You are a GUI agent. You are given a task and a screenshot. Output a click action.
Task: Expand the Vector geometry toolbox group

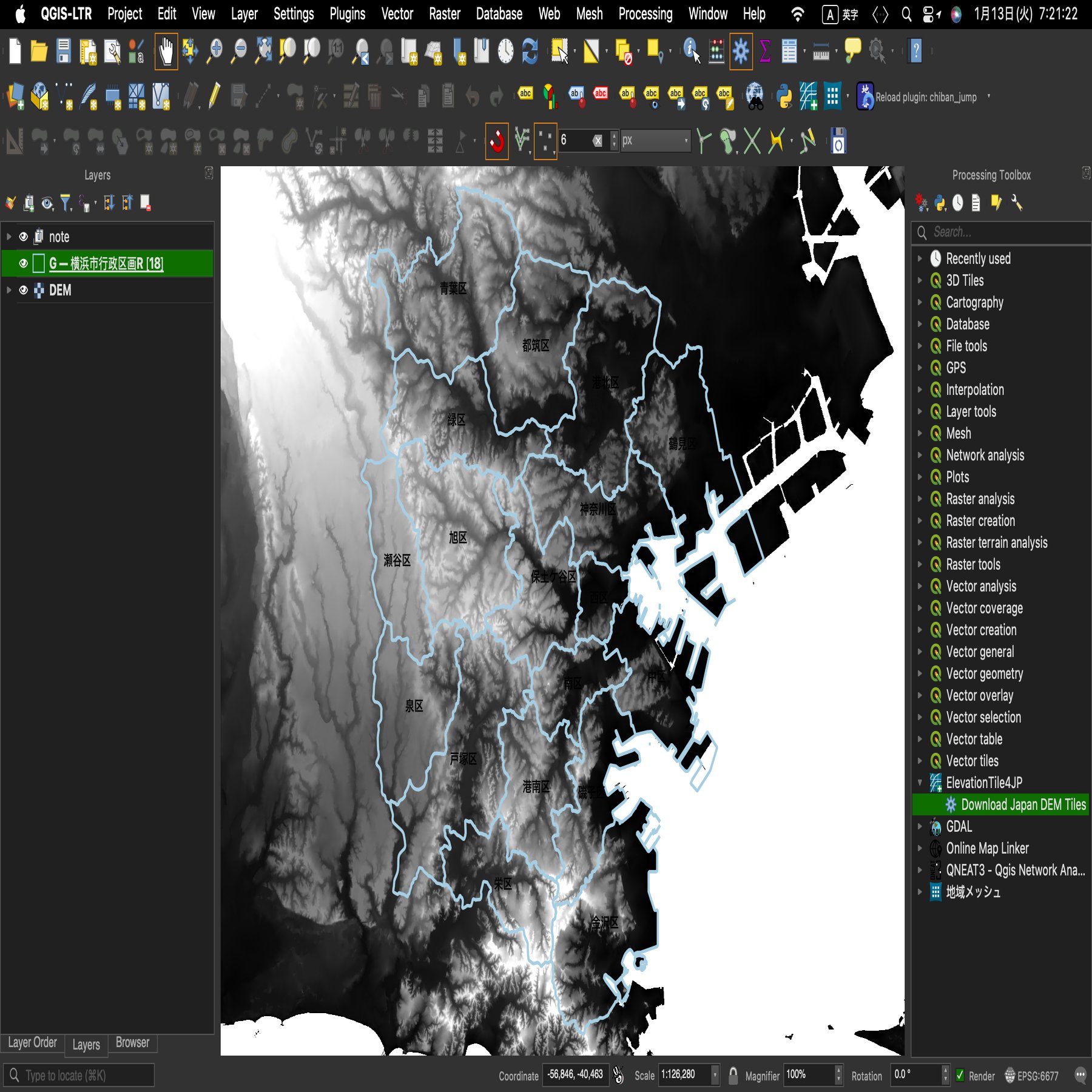[x=920, y=673]
